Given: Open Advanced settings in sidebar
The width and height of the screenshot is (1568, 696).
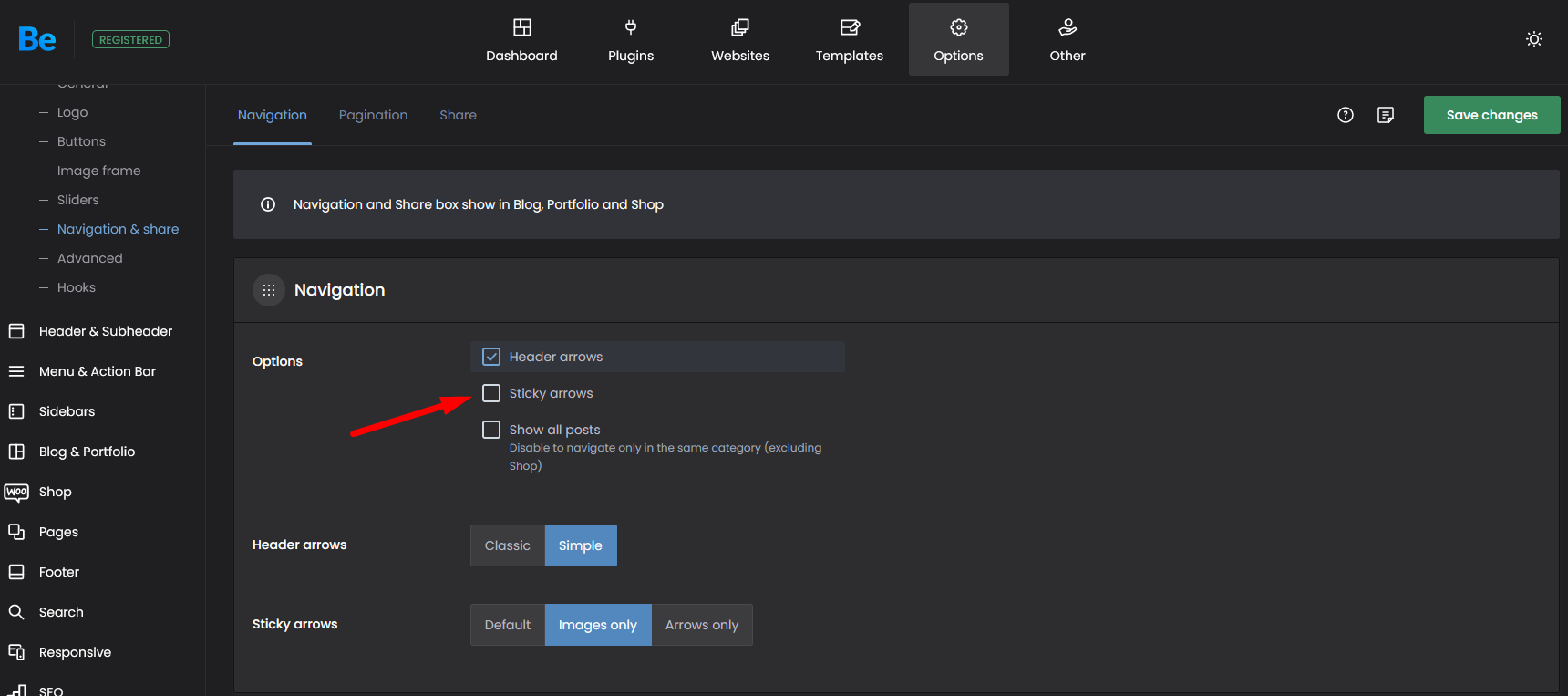Looking at the screenshot, I should tap(89, 258).
